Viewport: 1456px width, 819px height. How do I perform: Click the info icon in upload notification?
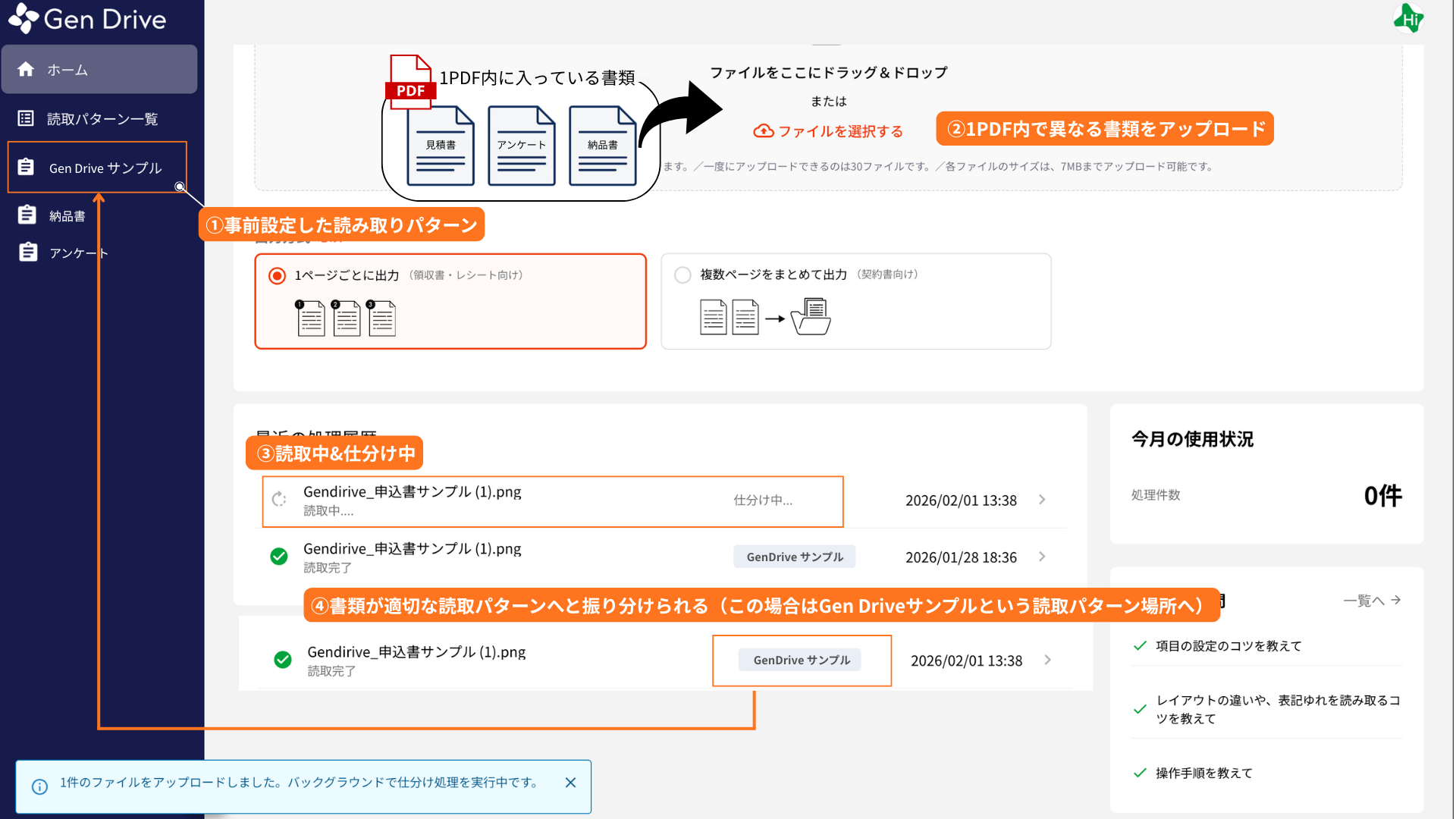click(x=40, y=786)
